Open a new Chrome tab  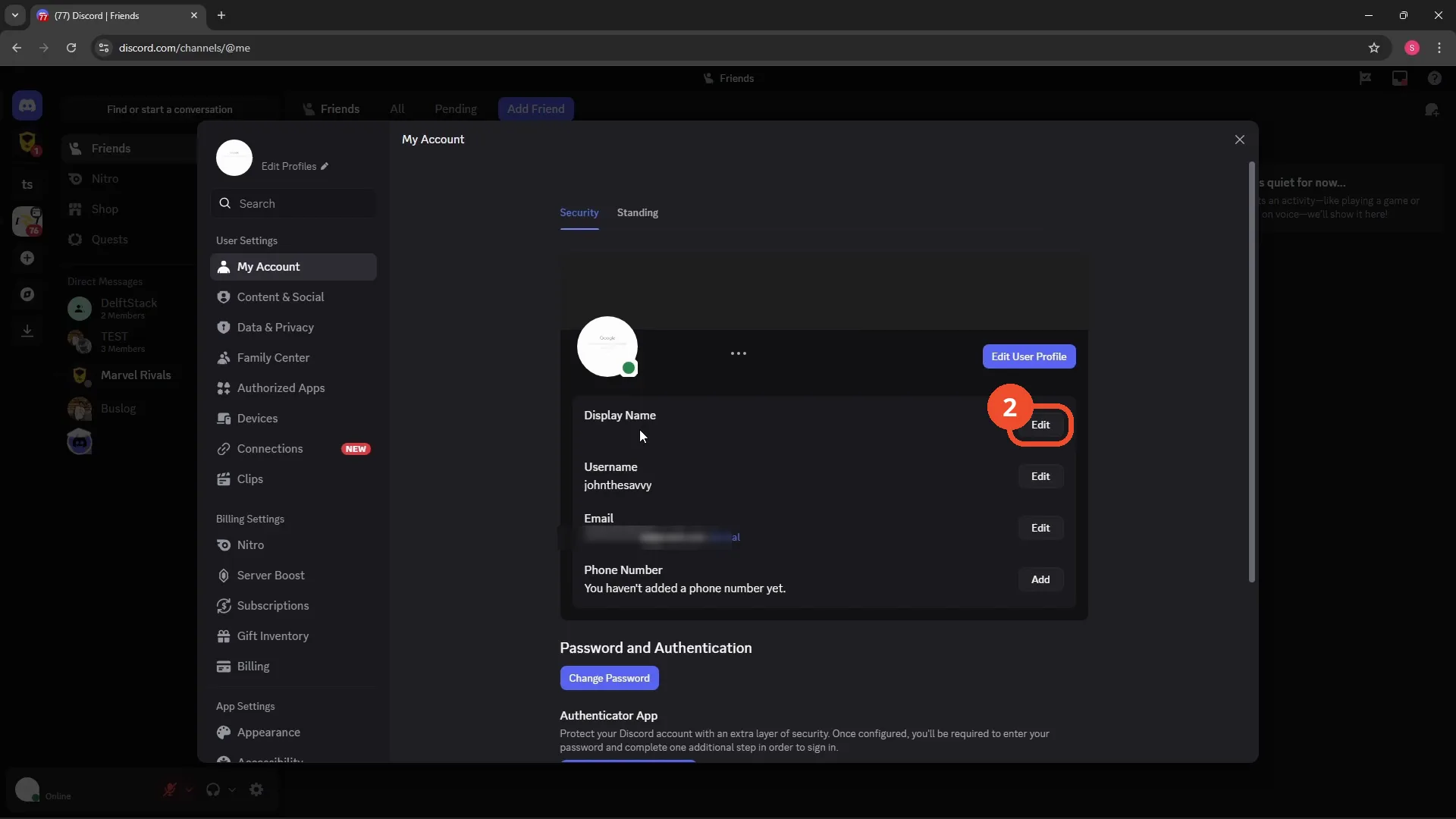tap(221, 15)
